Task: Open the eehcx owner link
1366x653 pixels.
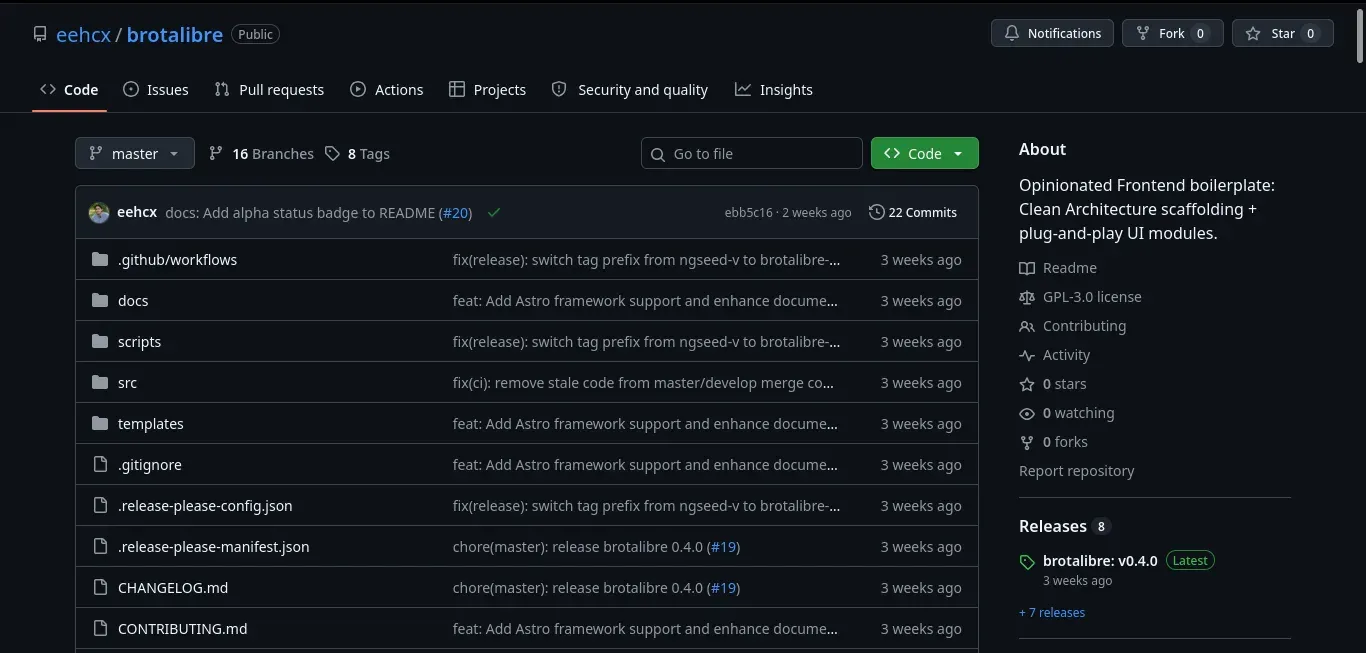Action: coord(83,34)
